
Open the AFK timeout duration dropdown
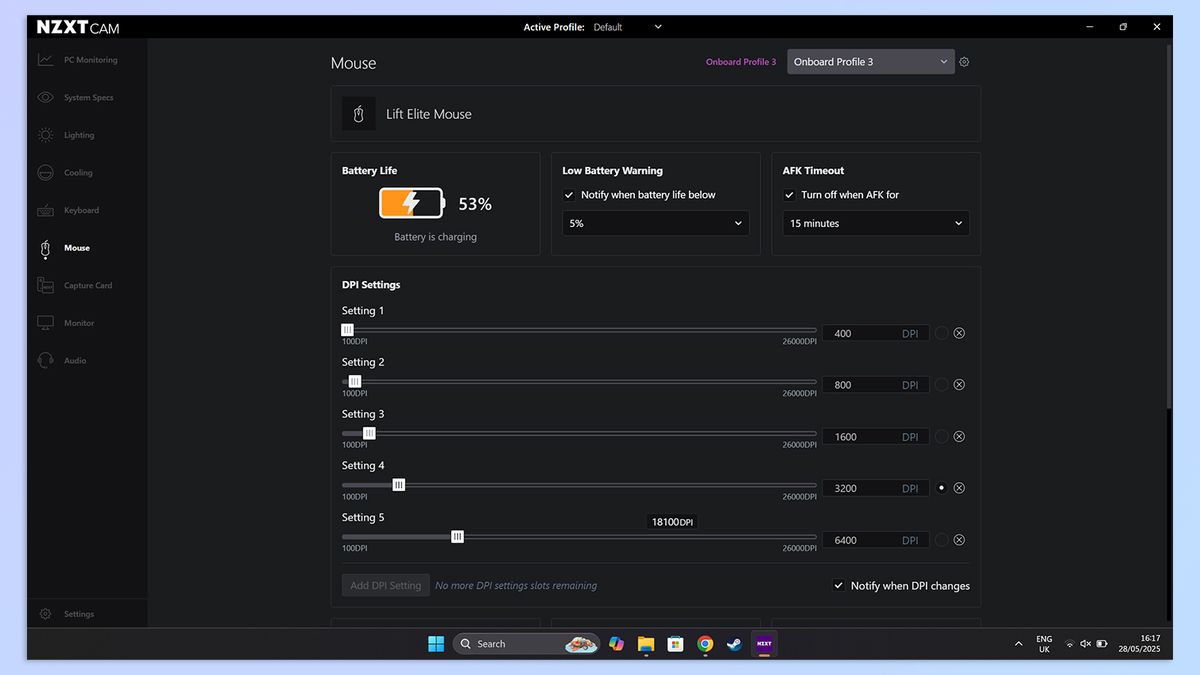875,223
